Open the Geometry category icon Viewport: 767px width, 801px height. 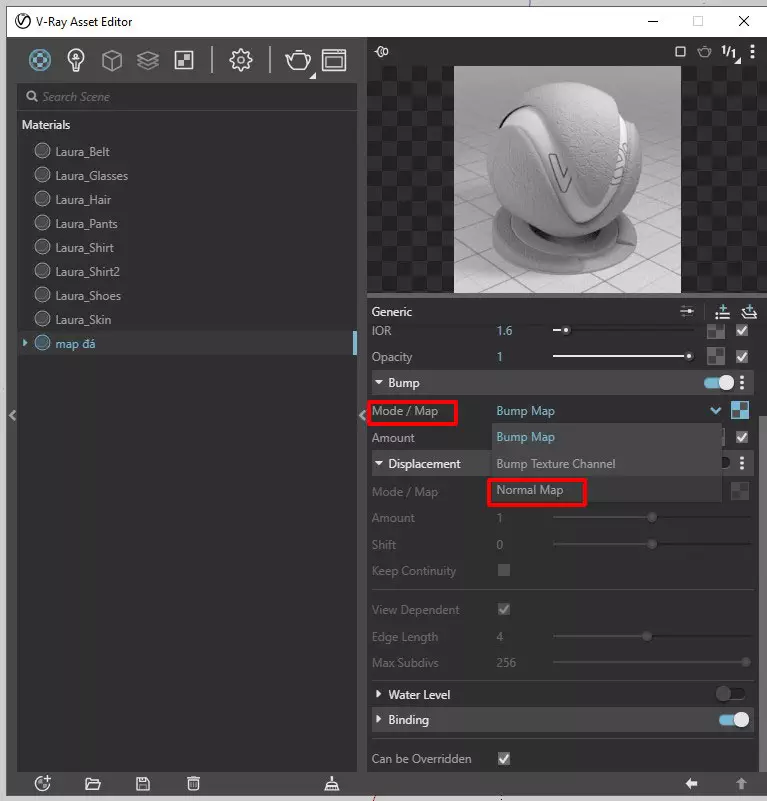(x=112, y=61)
